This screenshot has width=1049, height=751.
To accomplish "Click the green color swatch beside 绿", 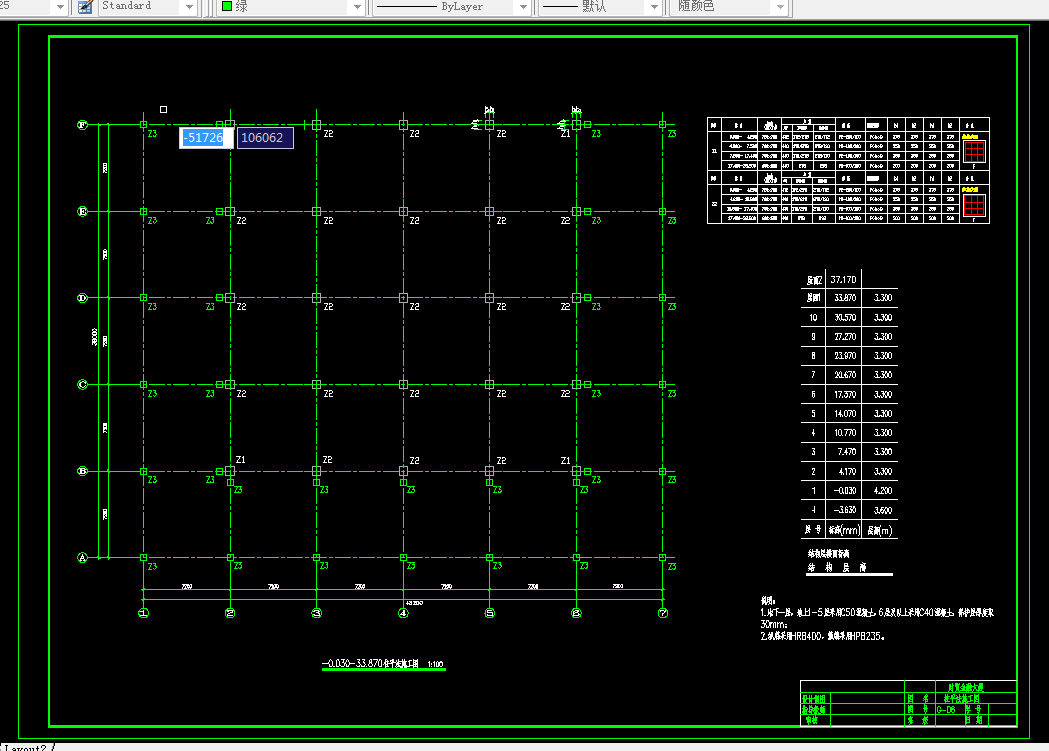I will tap(227, 6).
